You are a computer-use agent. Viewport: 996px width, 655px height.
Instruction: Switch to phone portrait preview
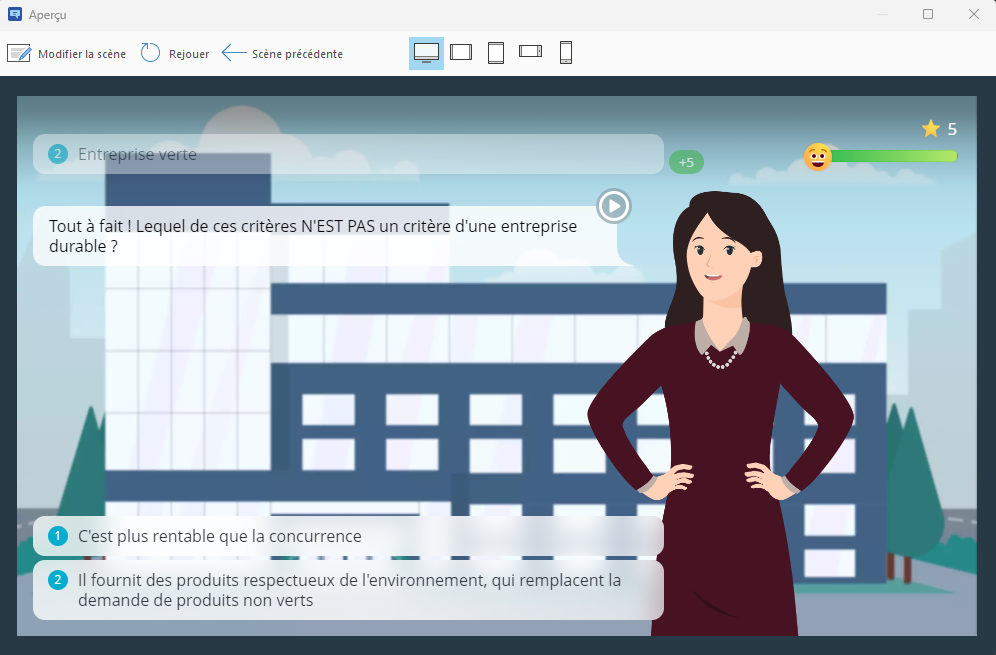(565, 52)
